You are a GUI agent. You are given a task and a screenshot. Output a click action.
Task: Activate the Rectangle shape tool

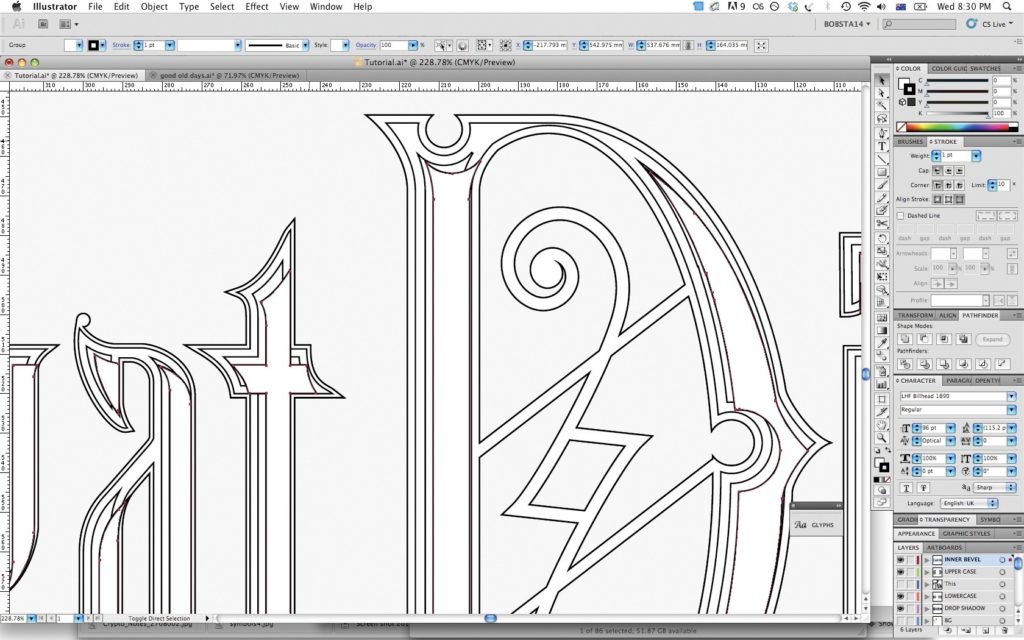coord(882,172)
